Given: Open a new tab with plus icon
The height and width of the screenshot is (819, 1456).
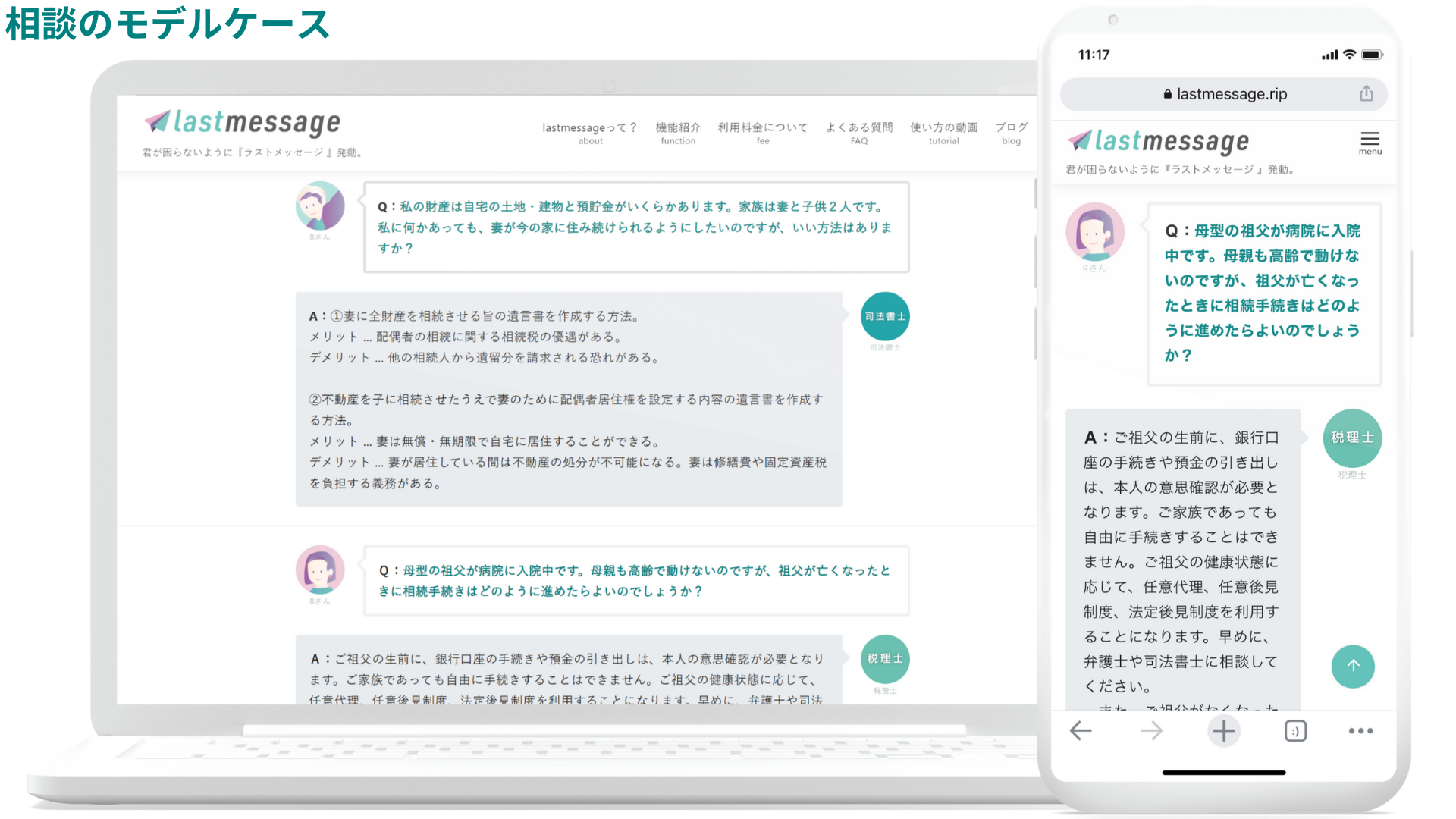Looking at the screenshot, I should point(1223,731).
